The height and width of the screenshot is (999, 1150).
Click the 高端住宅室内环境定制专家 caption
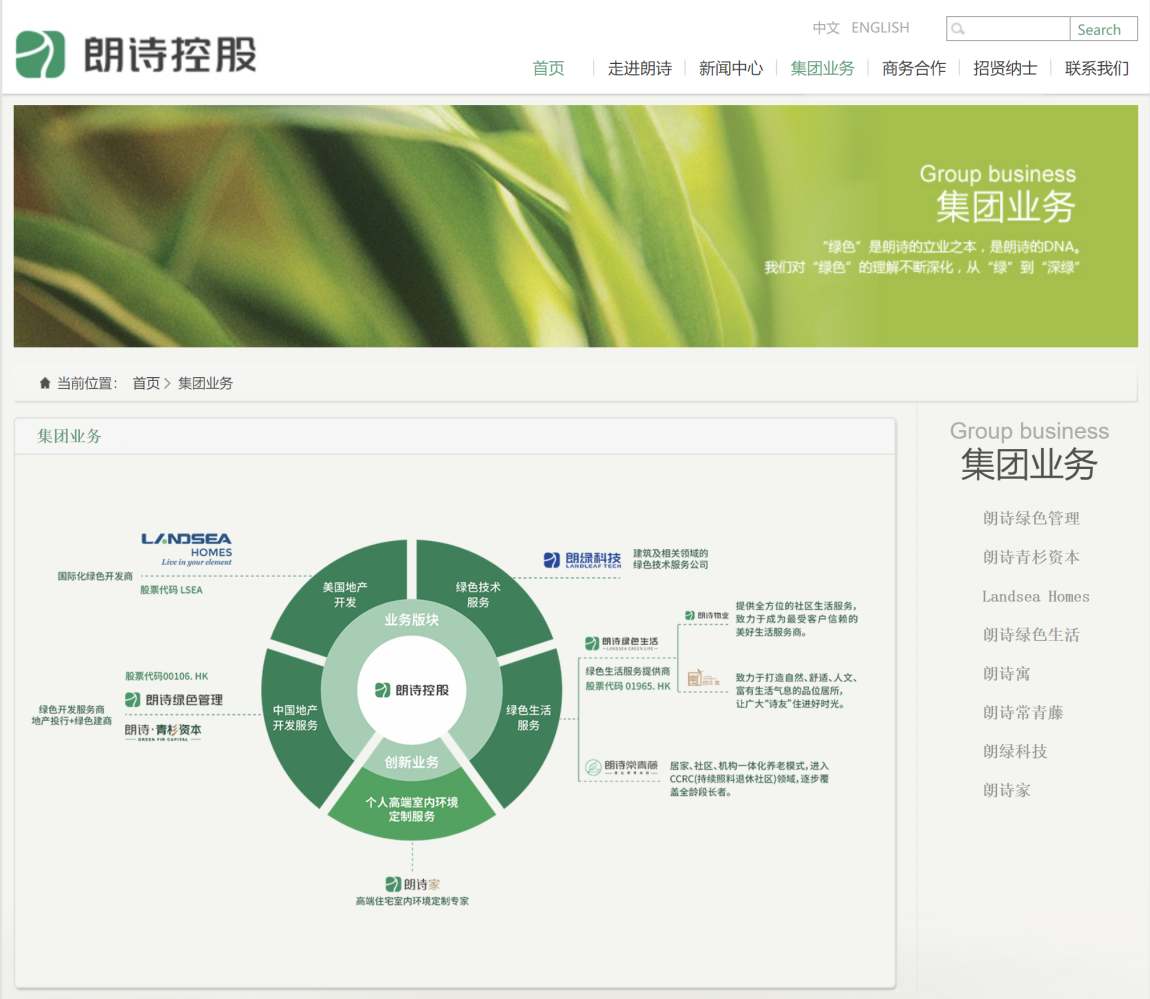pos(412,901)
